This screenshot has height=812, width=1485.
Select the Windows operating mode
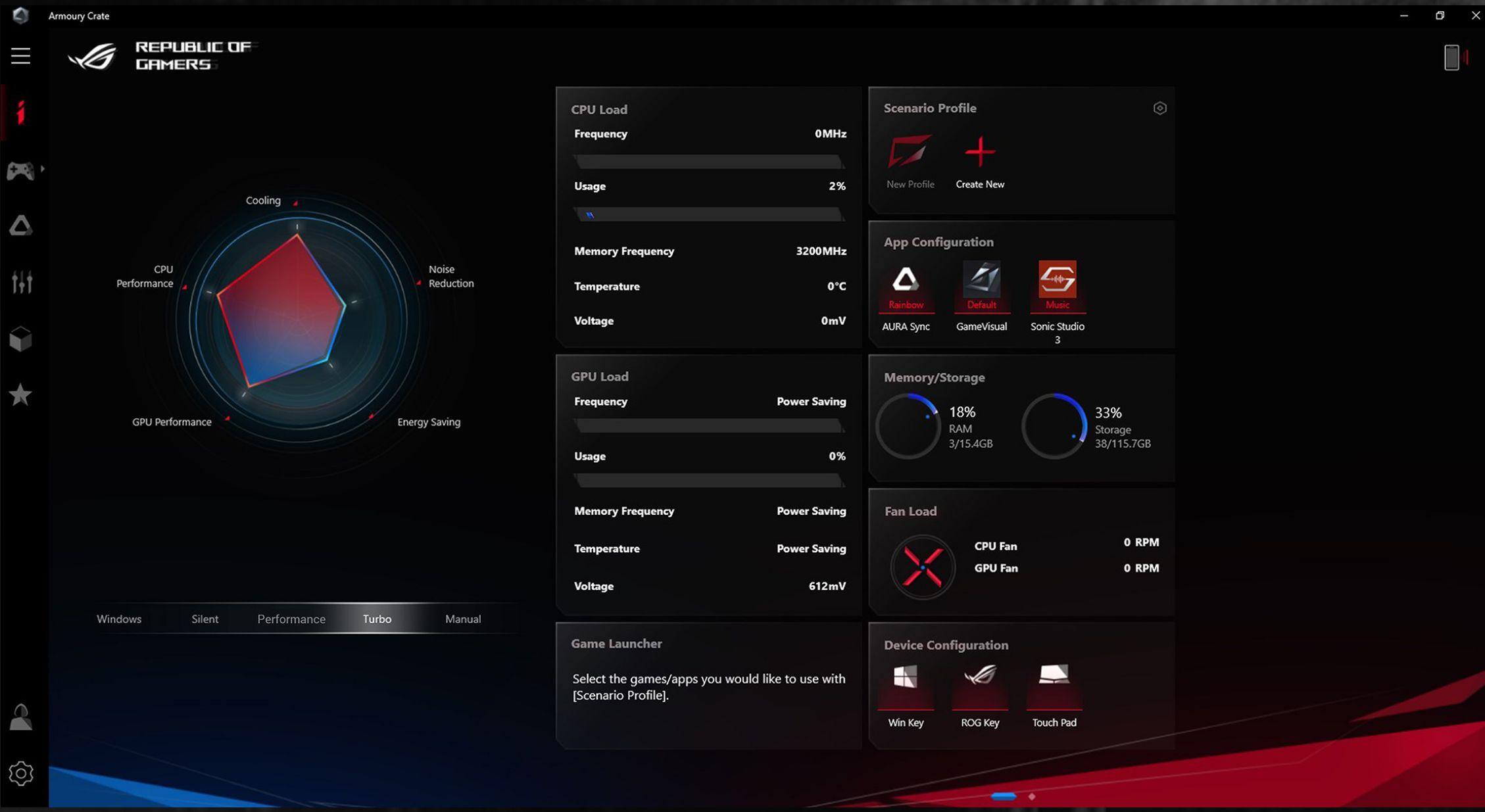pyautogui.click(x=119, y=619)
